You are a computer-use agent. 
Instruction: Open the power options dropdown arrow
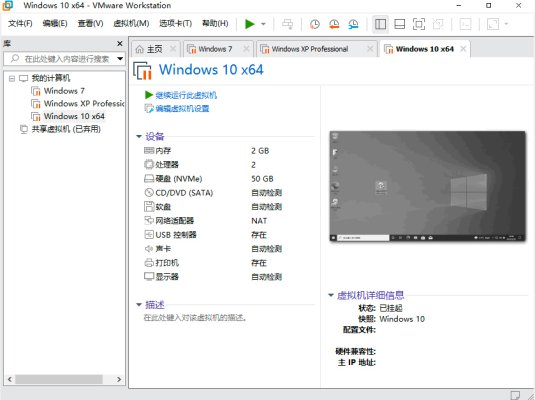pos(263,24)
